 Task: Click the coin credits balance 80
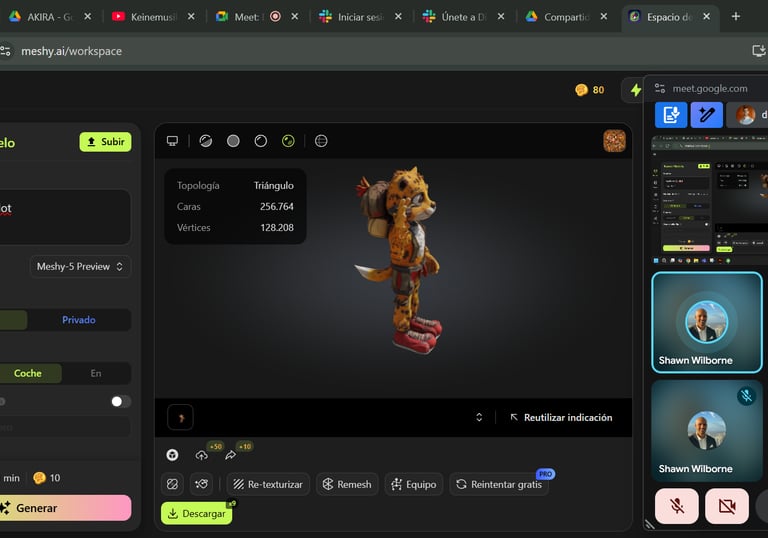tap(590, 90)
